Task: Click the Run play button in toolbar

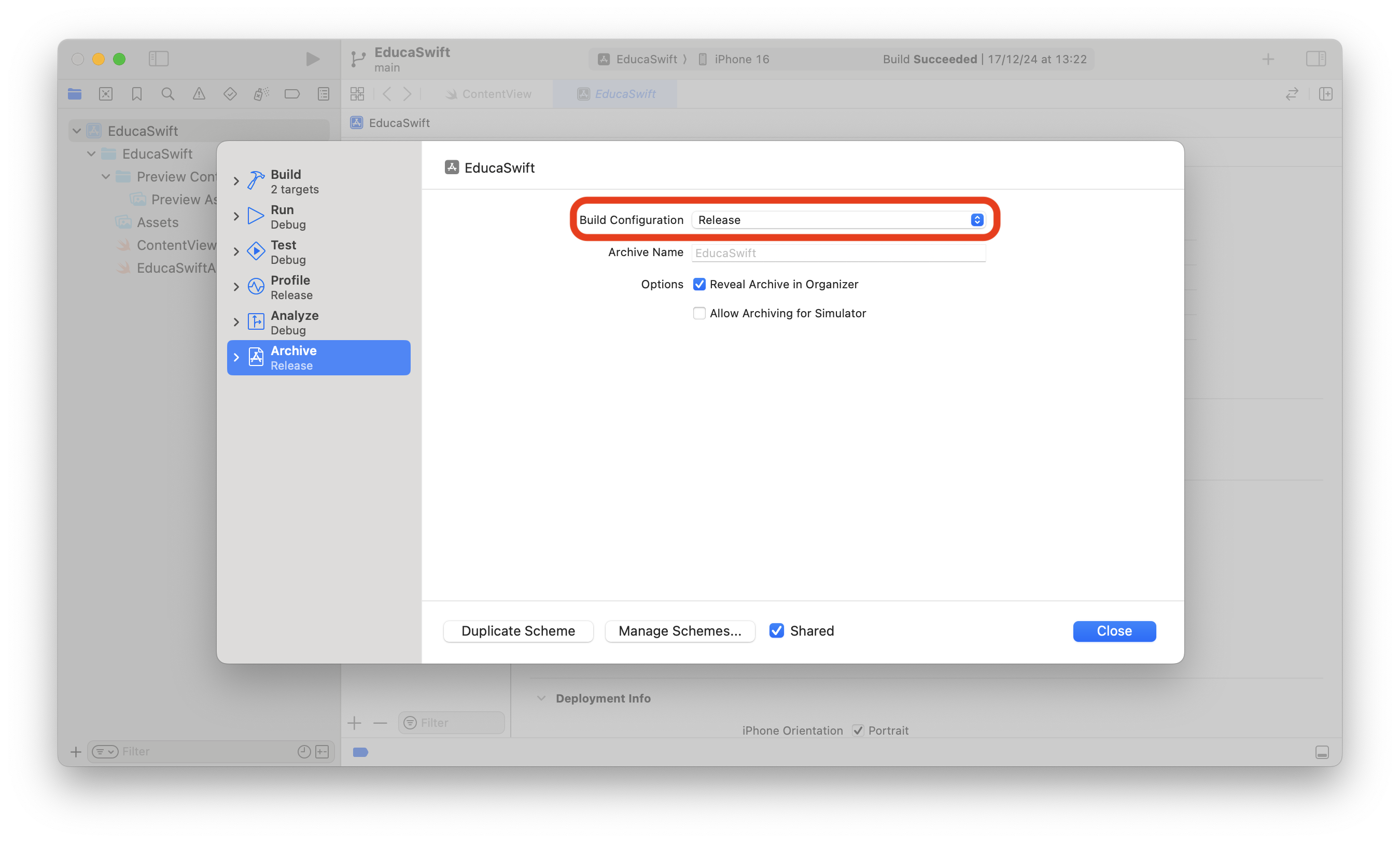Action: point(312,59)
